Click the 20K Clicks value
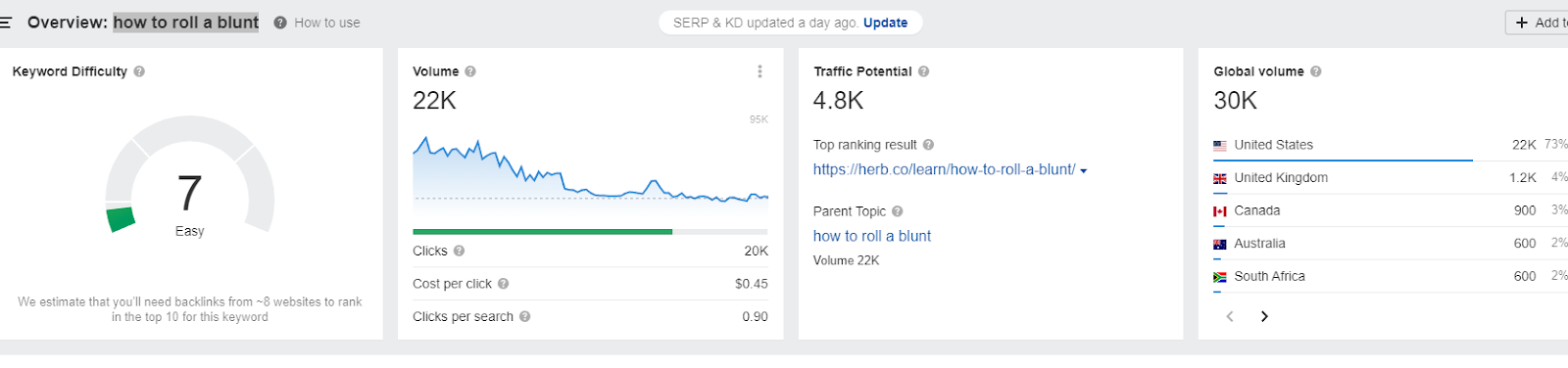 coord(757,251)
